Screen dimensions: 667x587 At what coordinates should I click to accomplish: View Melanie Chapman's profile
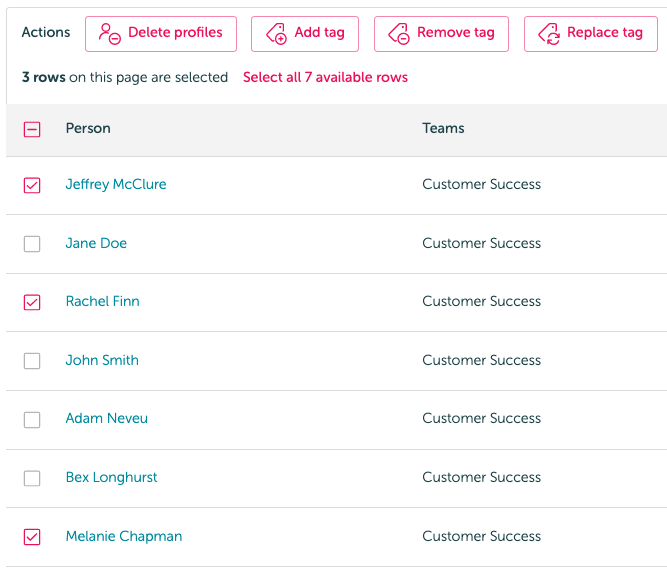tap(124, 536)
